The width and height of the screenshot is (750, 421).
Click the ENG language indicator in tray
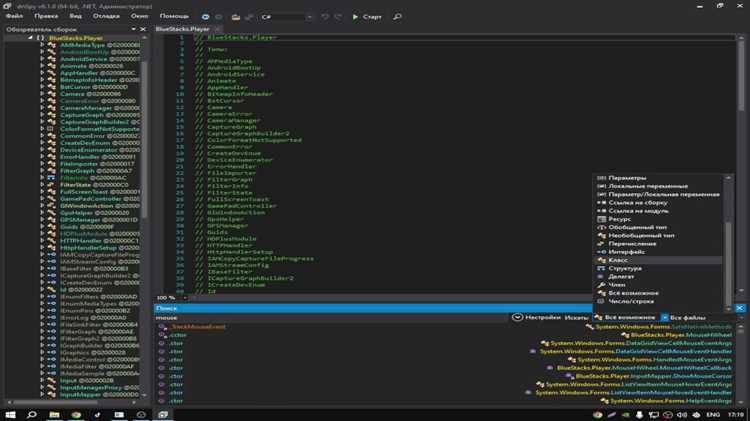(713, 414)
